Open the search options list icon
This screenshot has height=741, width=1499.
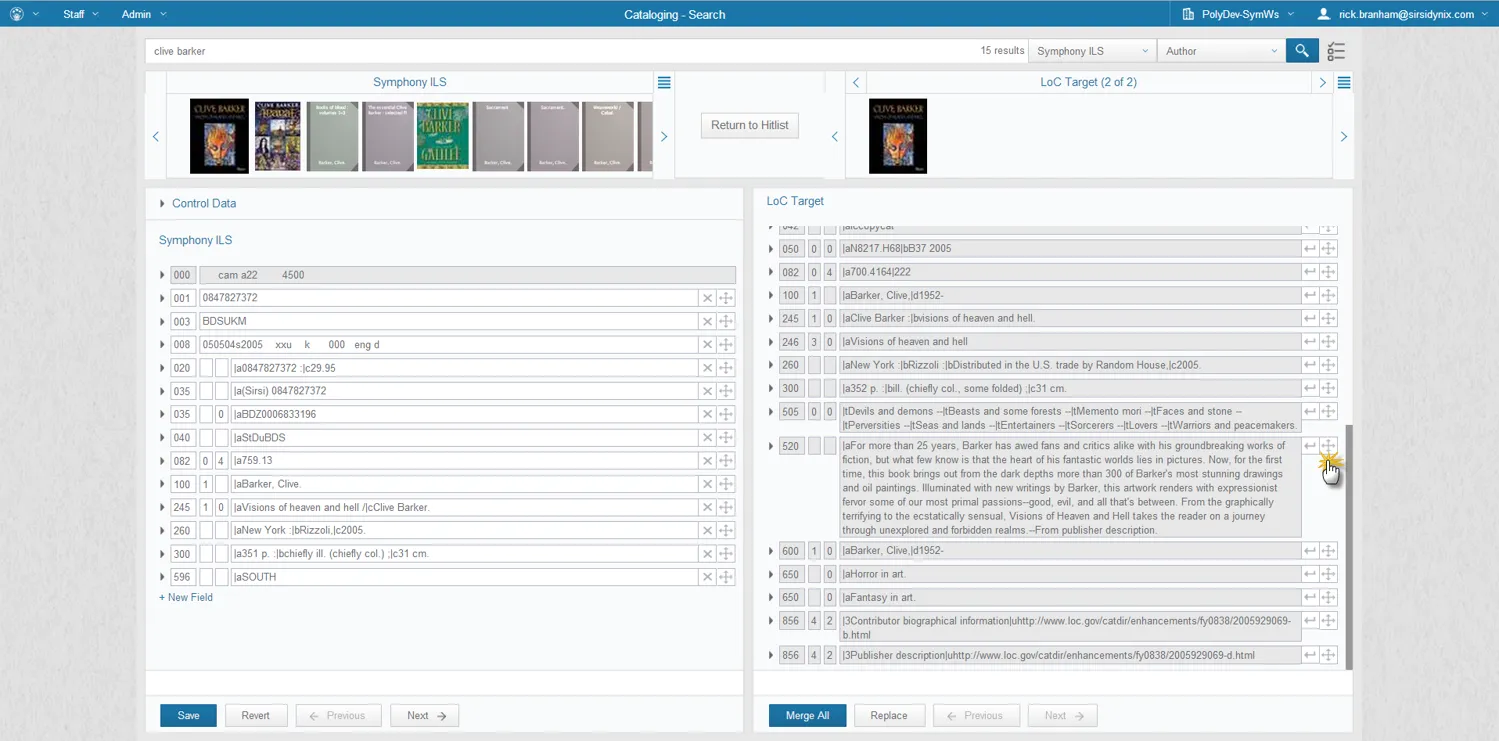coord(1336,51)
